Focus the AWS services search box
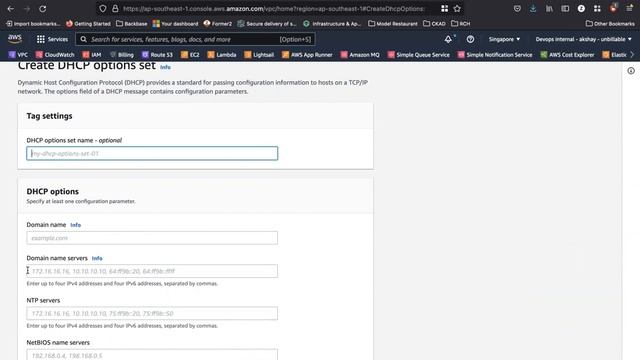The width and height of the screenshot is (640, 360). tap(195, 39)
